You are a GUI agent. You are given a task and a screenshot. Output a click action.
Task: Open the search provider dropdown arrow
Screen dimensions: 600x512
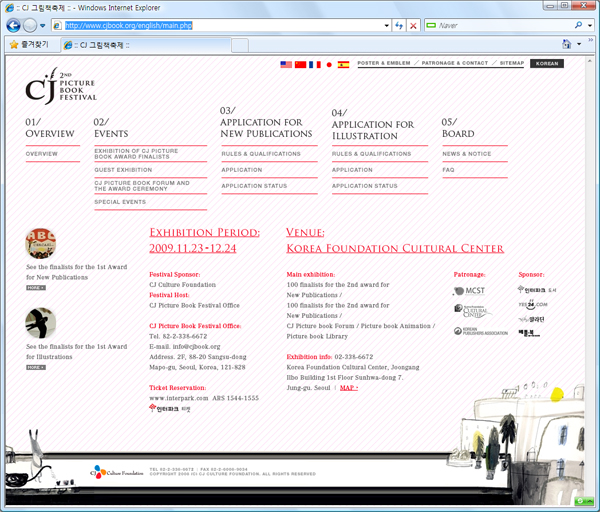click(590, 26)
